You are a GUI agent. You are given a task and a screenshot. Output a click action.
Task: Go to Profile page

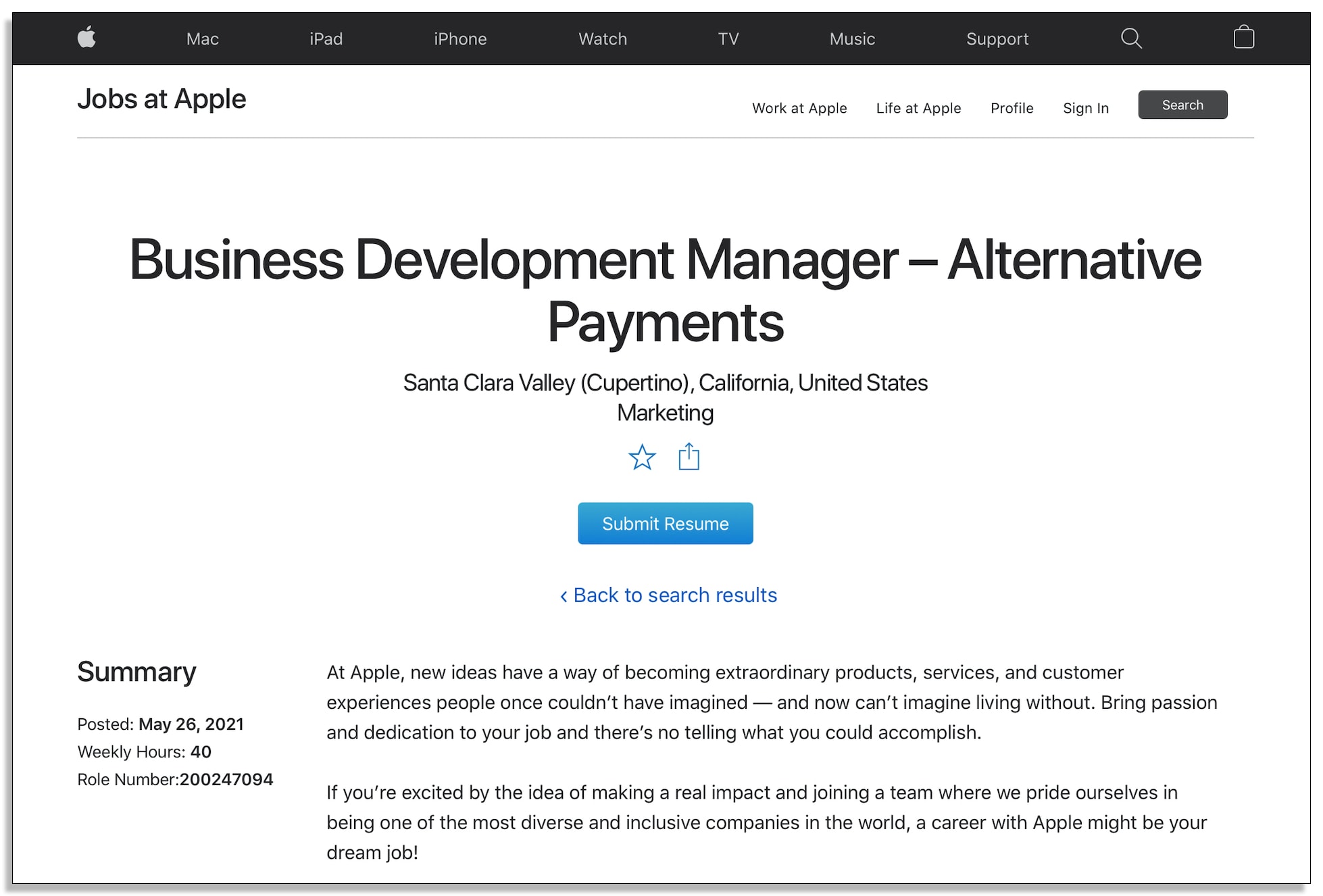pos(1012,108)
